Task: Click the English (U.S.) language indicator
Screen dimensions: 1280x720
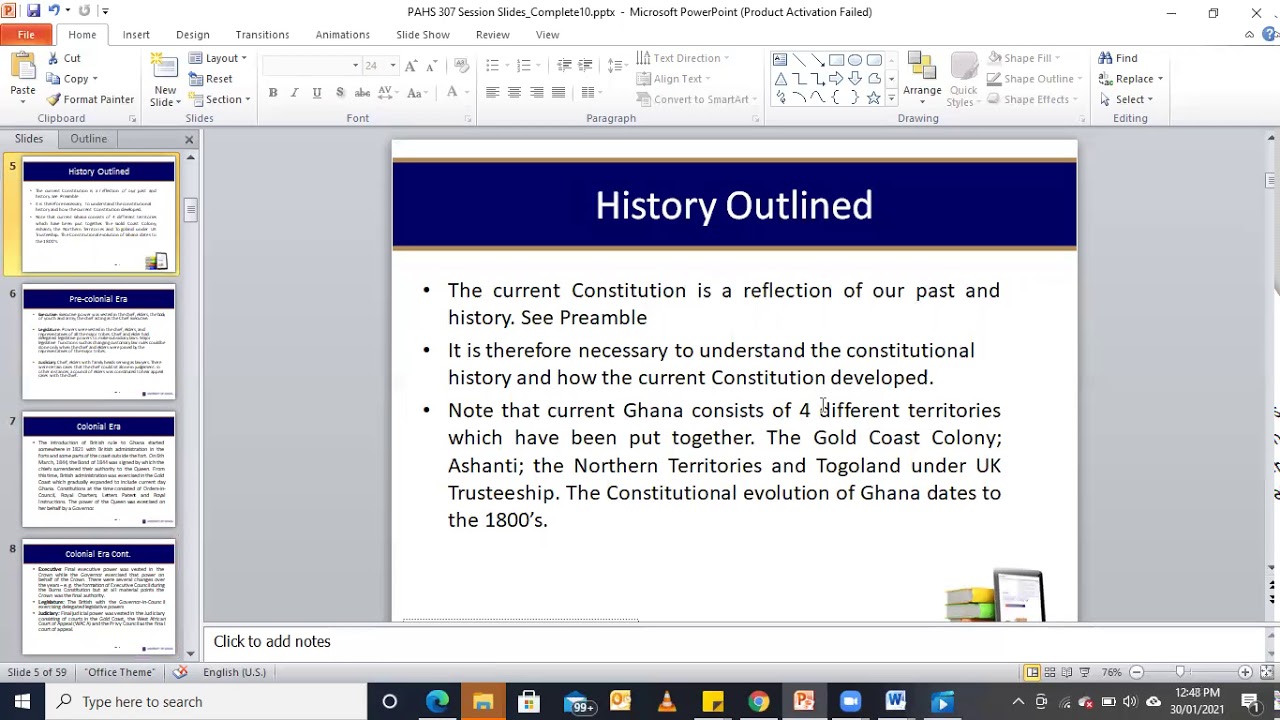Action: 234,672
